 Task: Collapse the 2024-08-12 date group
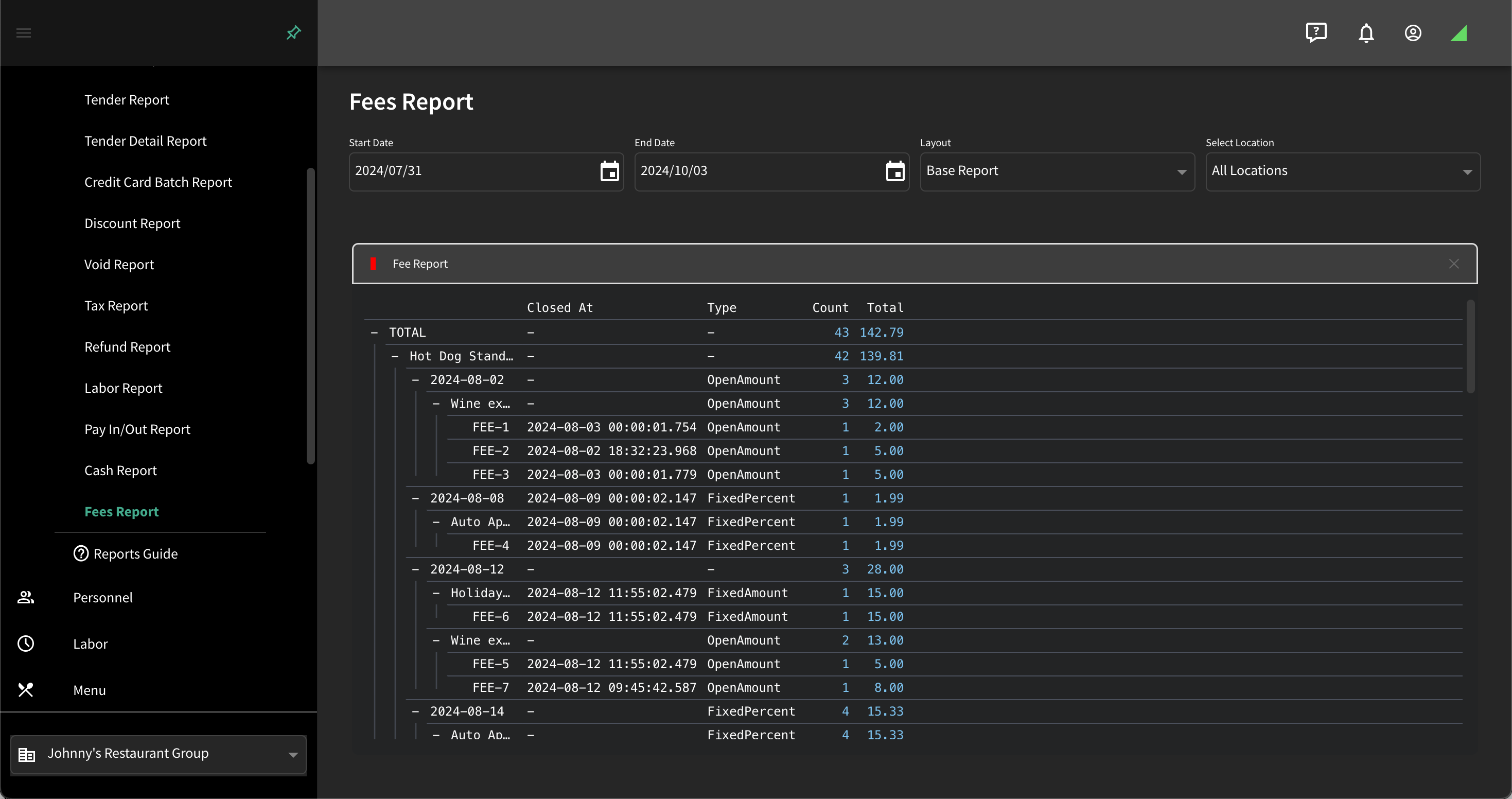415,569
